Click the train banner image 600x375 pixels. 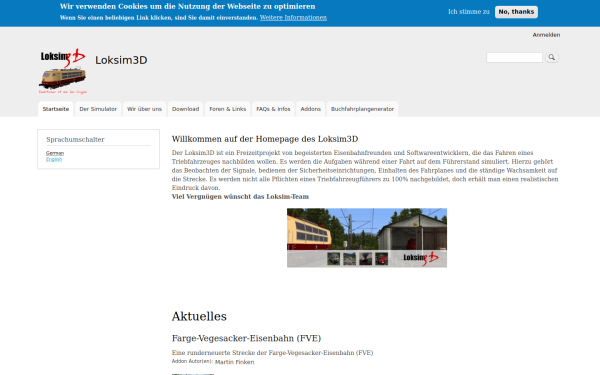pyautogui.click(x=367, y=238)
